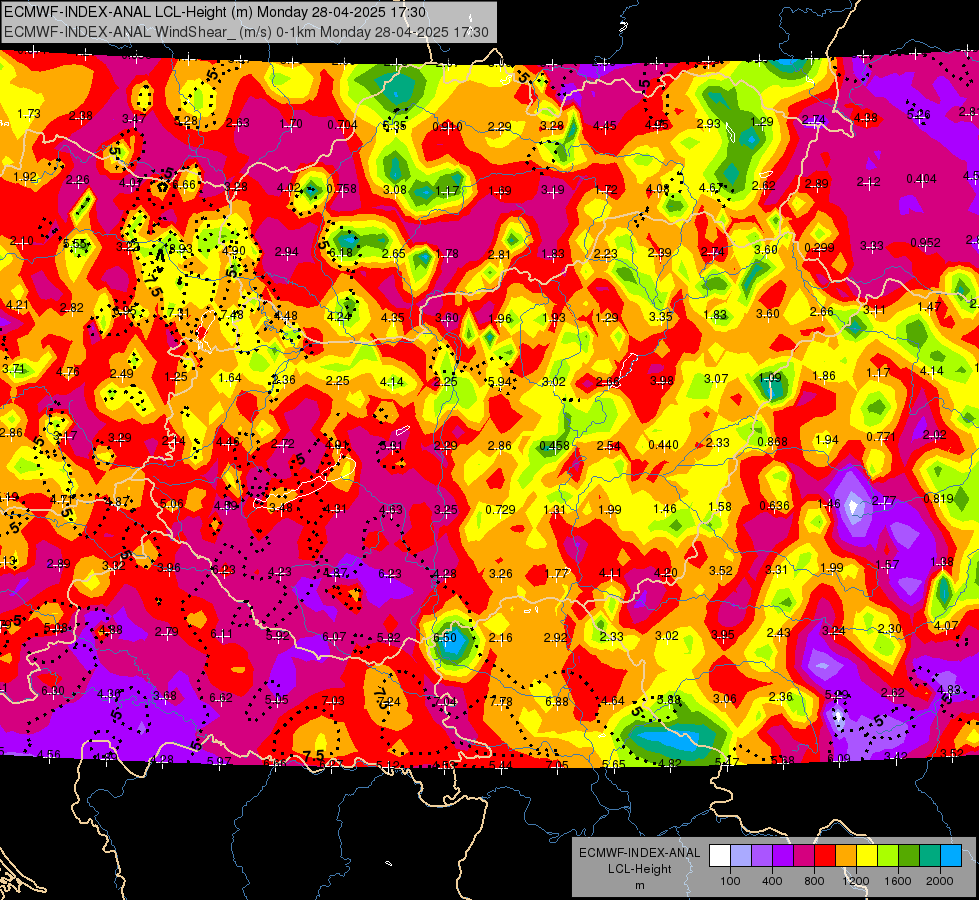Click the legend tick label 100
Viewport: 979px width, 900px height.
[731, 881]
